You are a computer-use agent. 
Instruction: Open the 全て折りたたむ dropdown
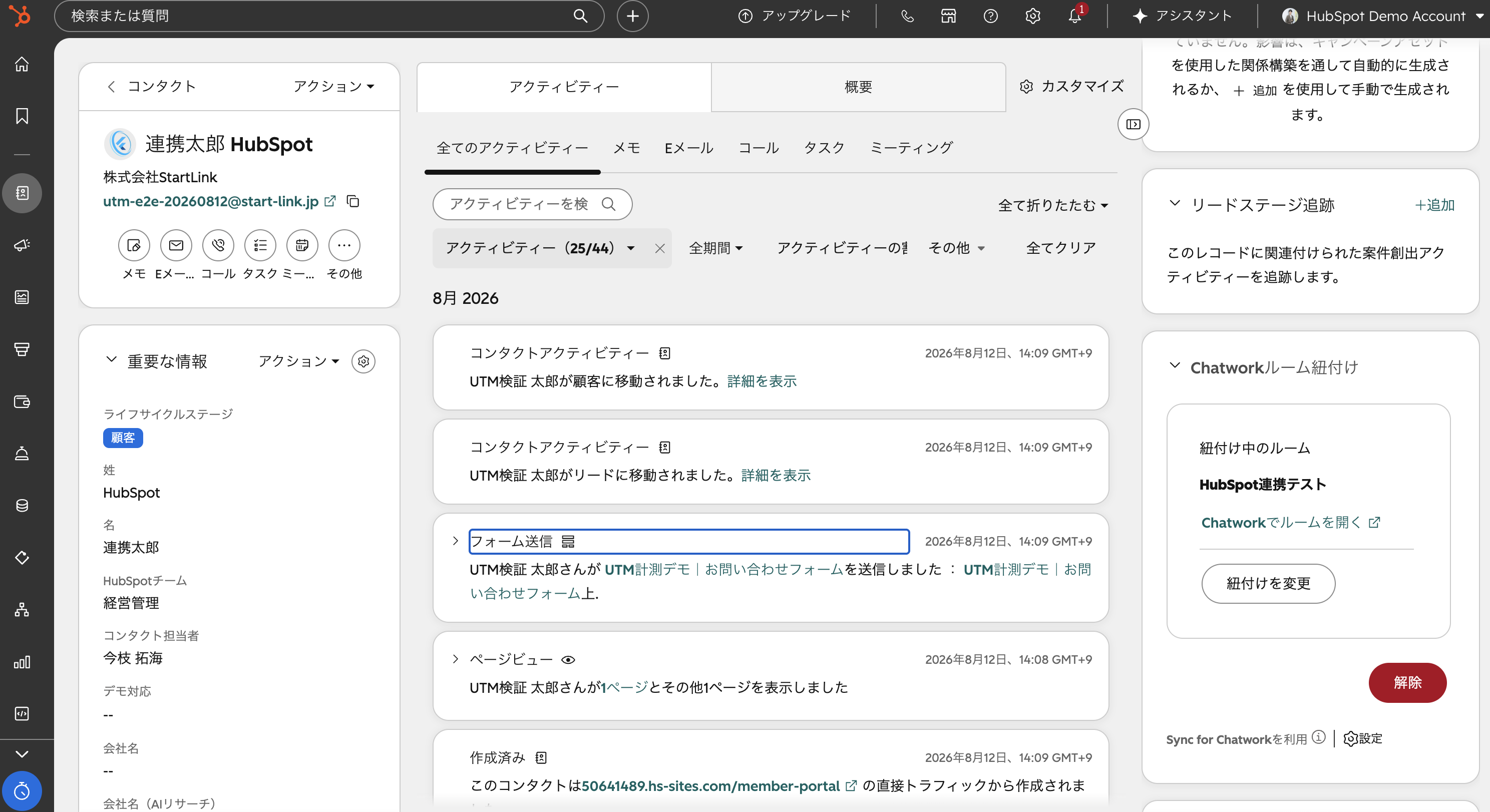tap(1053, 205)
